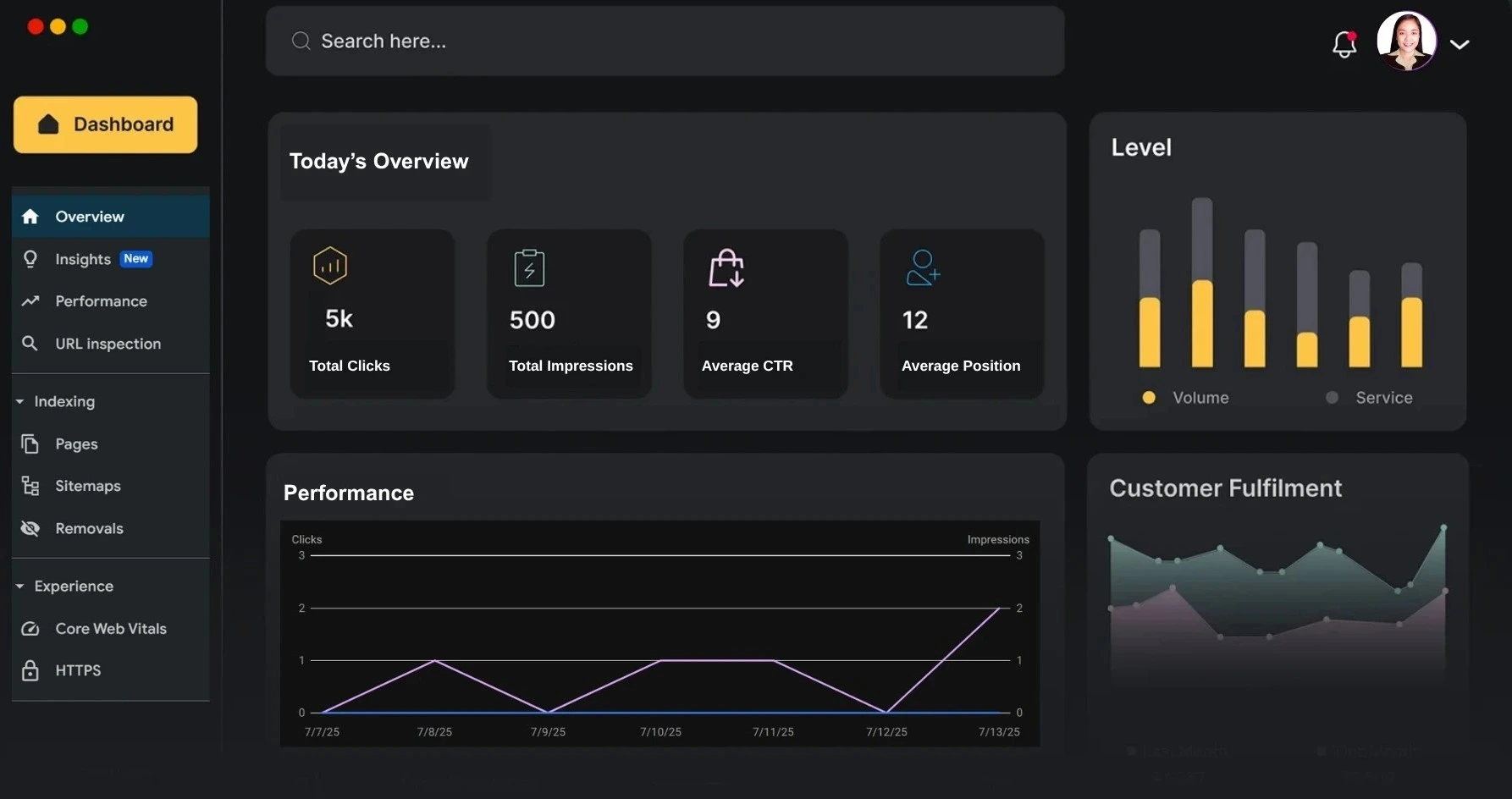Open the Sitemaps icon

[x=30, y=486]
